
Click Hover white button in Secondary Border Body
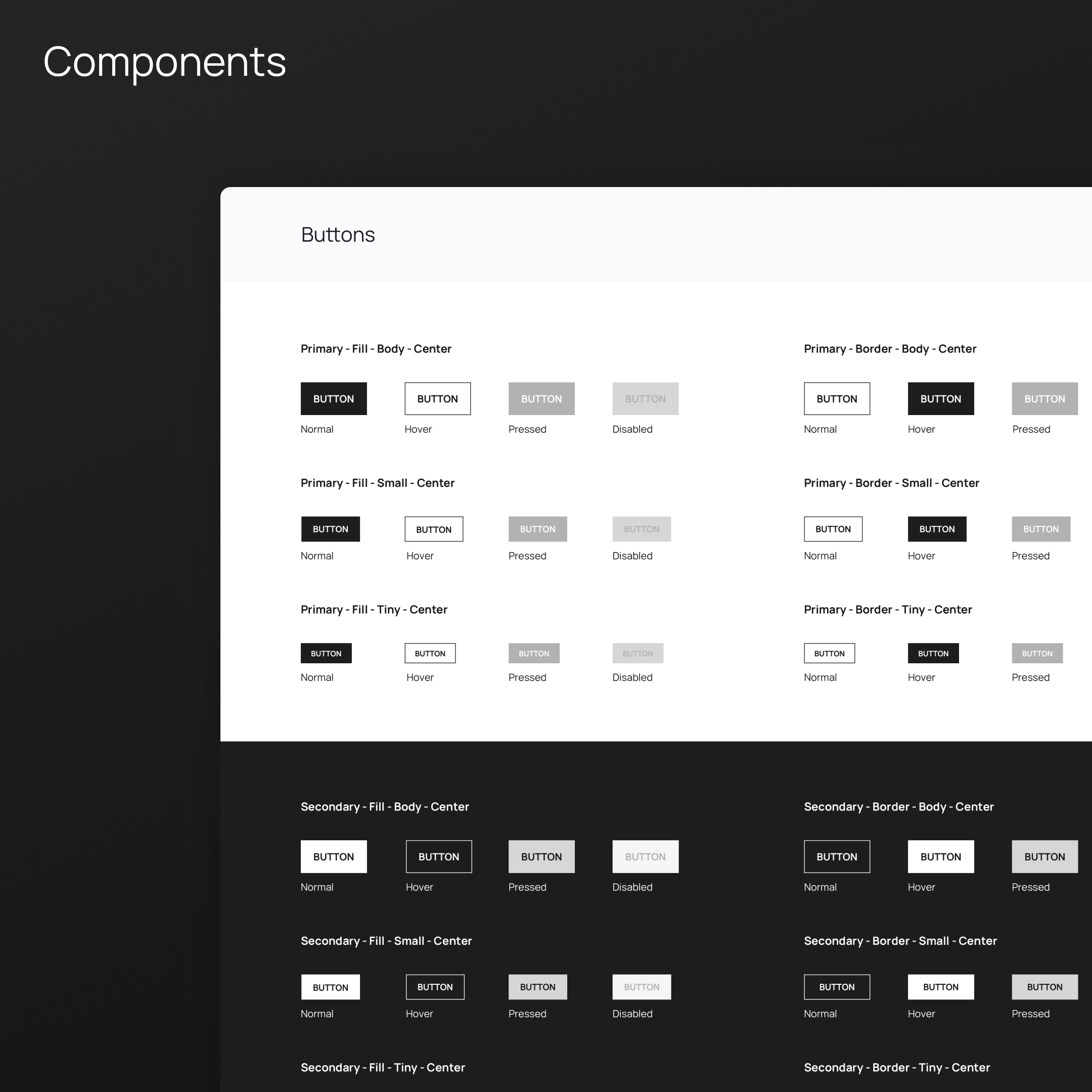tap(940, 856)
